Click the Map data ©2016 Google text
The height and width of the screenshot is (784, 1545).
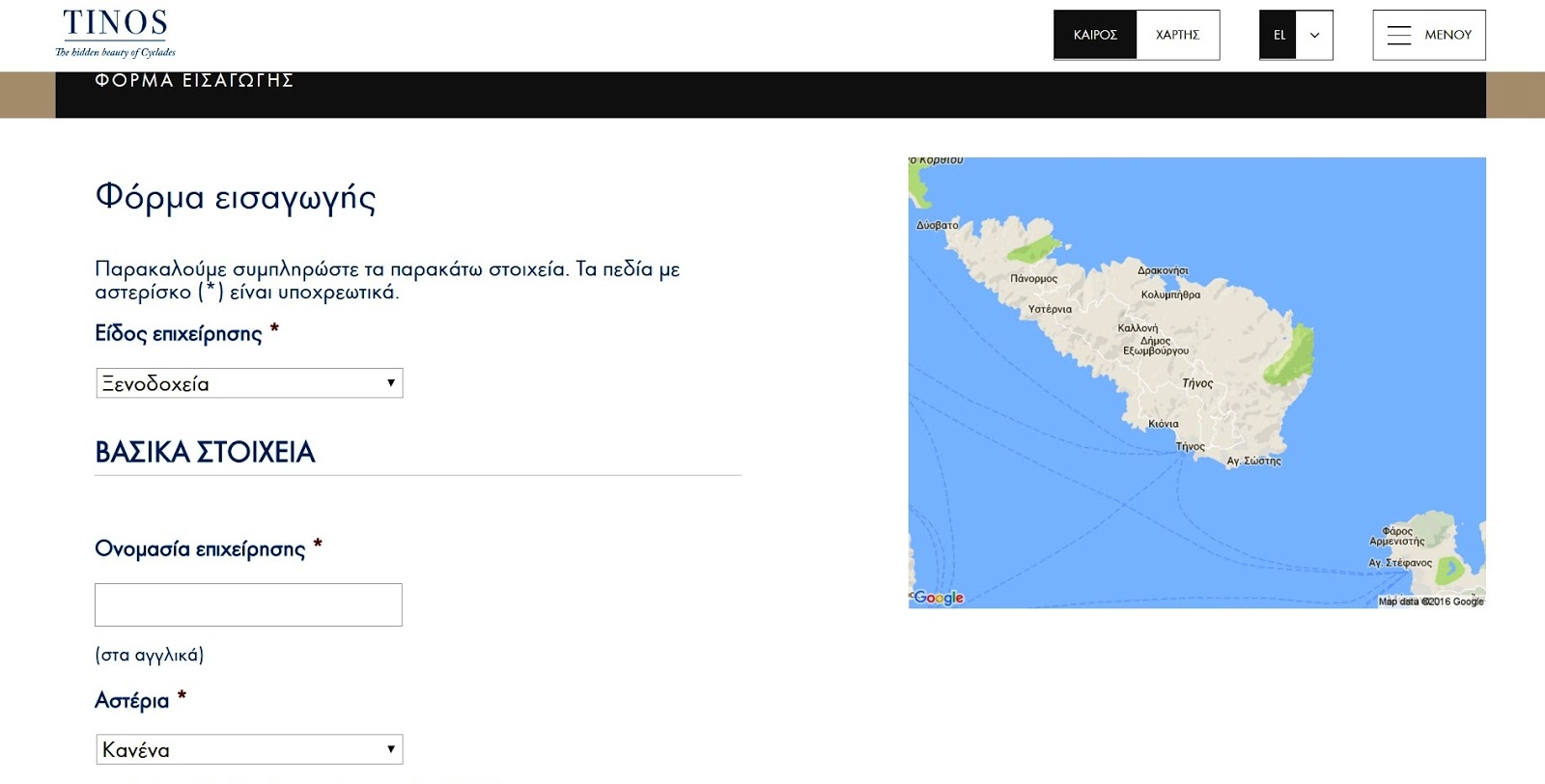(x=1430, y=602)
